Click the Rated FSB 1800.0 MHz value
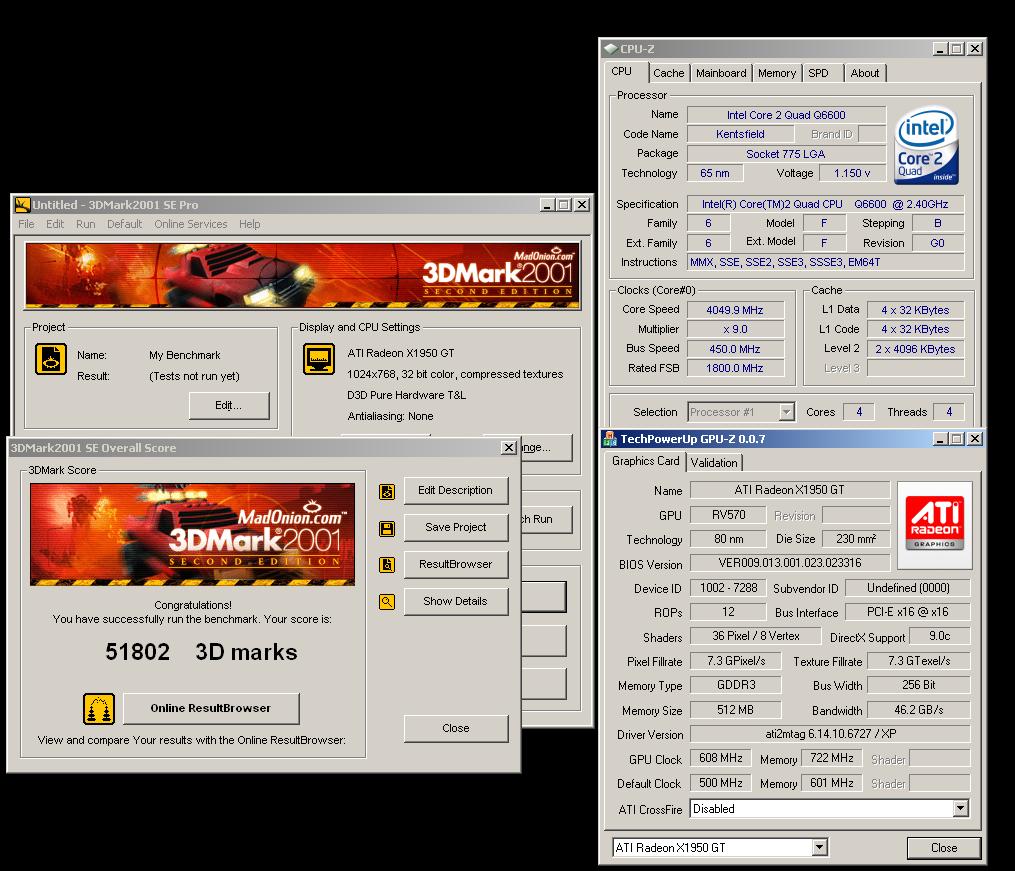 point(735,368)
